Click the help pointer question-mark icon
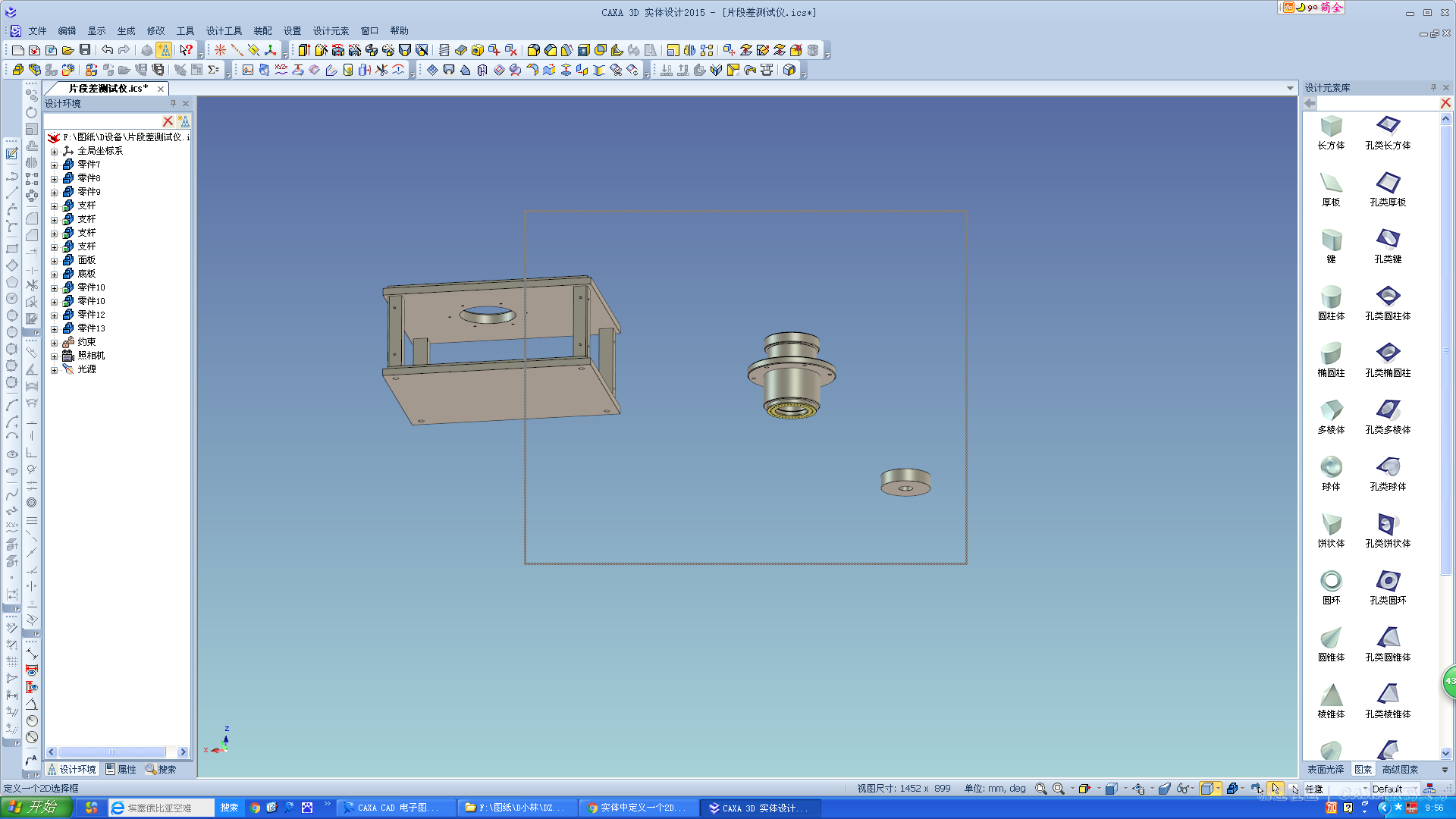Screen dimensions: 1456x819 pyautogui.click(x=186, y=50)
